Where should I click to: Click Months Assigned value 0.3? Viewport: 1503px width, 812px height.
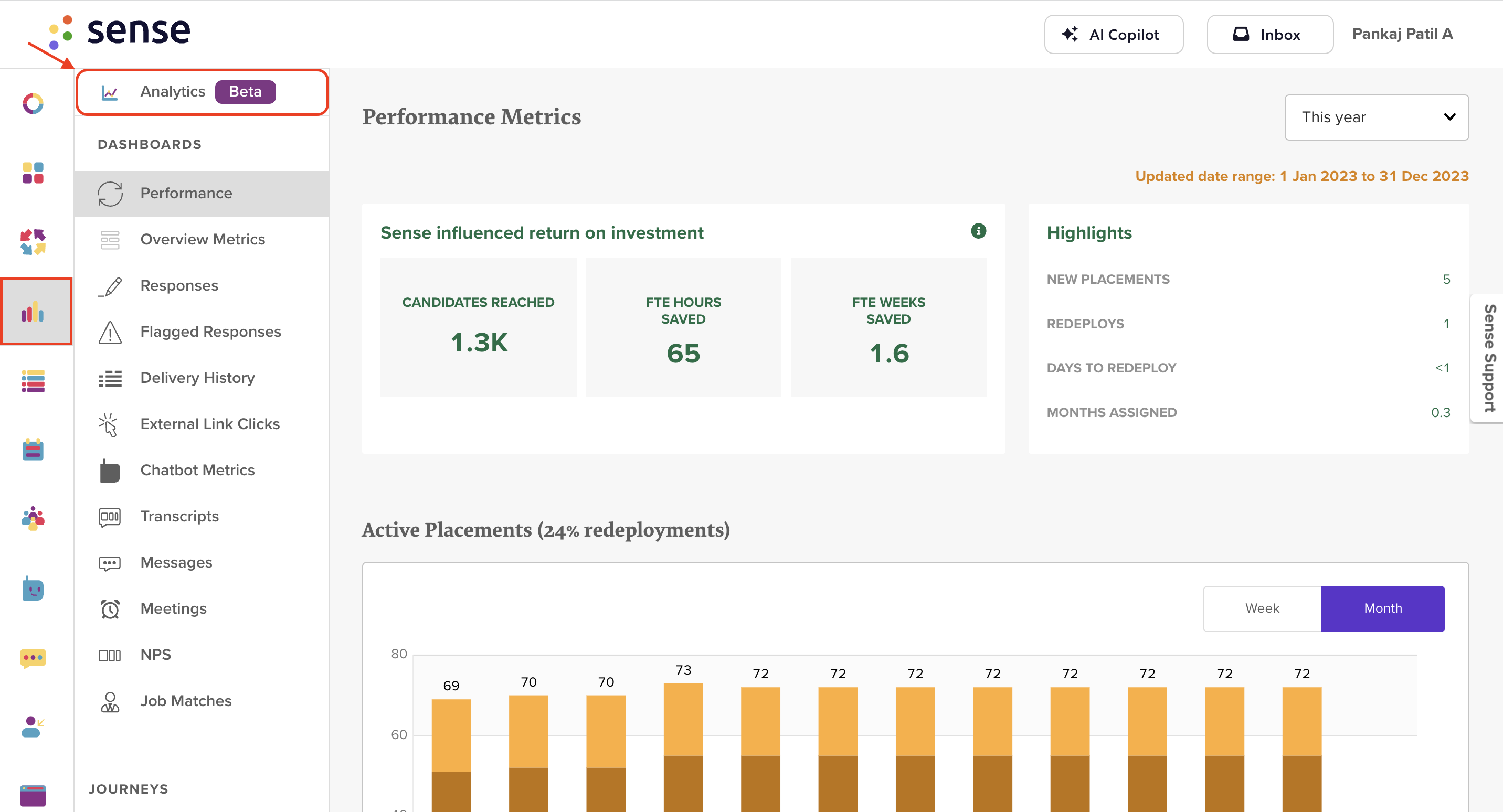tap(1441, 412)
